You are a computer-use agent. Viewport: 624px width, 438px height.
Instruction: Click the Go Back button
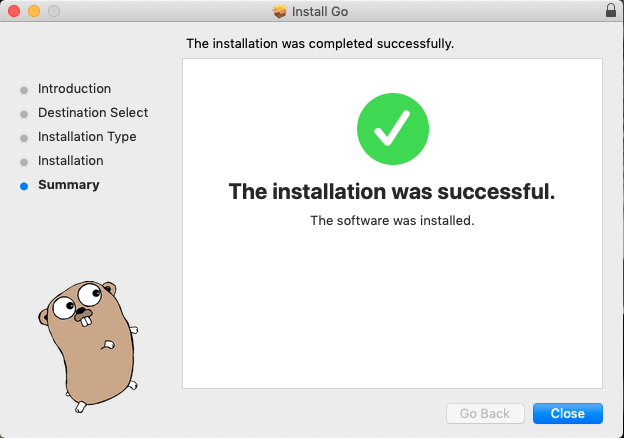[485, 413]
